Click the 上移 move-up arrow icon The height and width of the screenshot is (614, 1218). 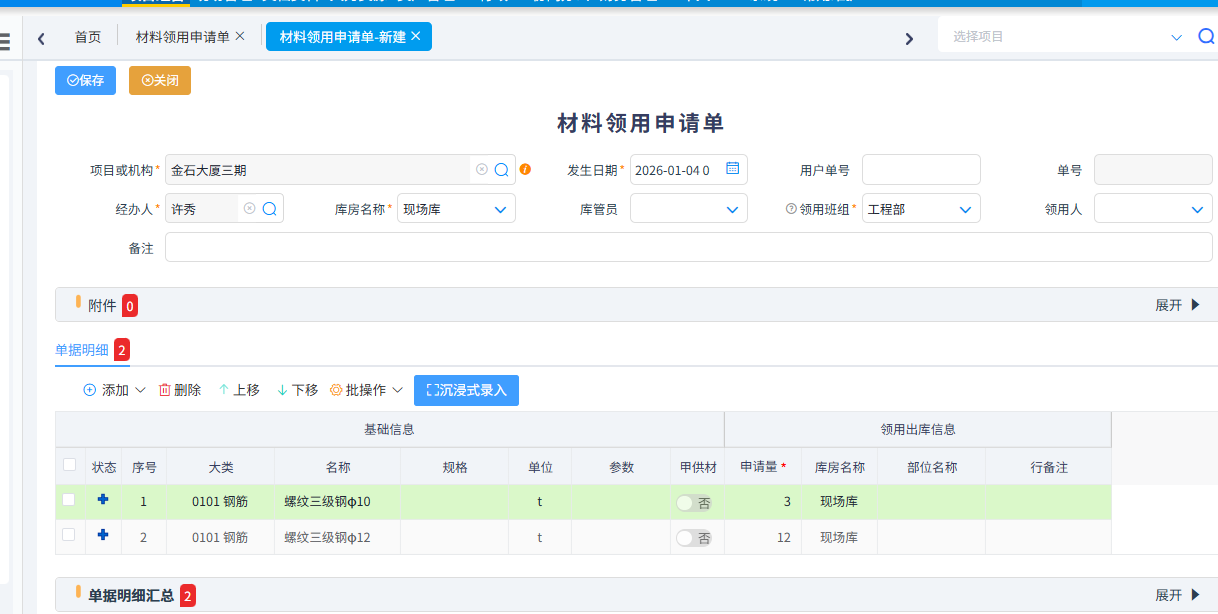[227, 390]
